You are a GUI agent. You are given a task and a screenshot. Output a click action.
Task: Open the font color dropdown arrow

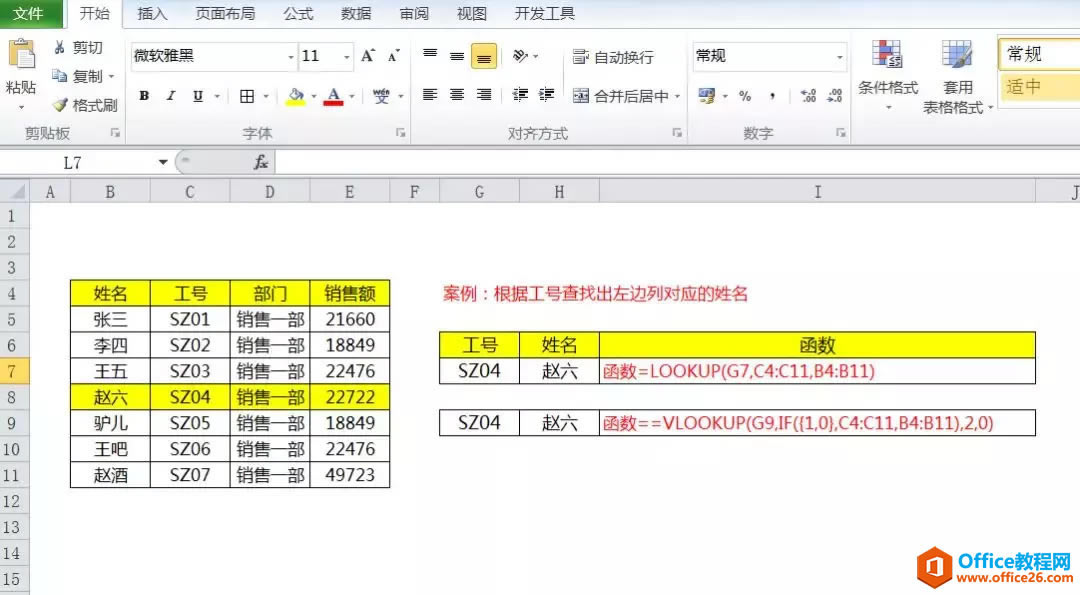351,96
